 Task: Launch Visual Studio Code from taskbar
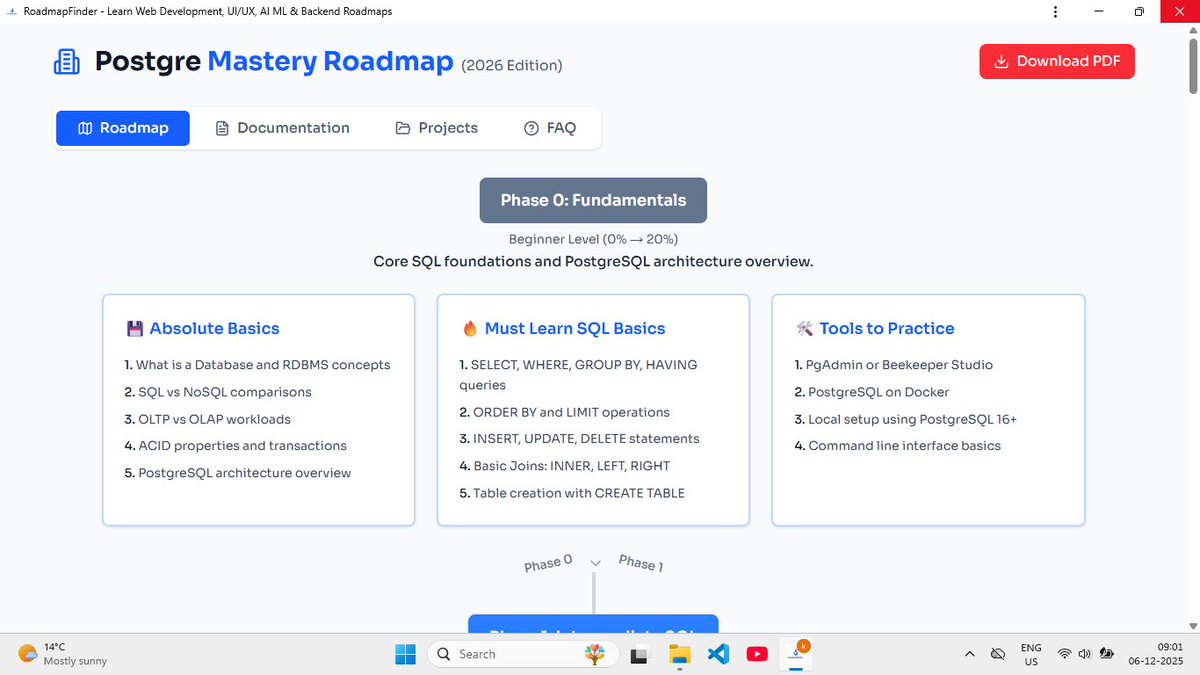(x=718, y=654)
